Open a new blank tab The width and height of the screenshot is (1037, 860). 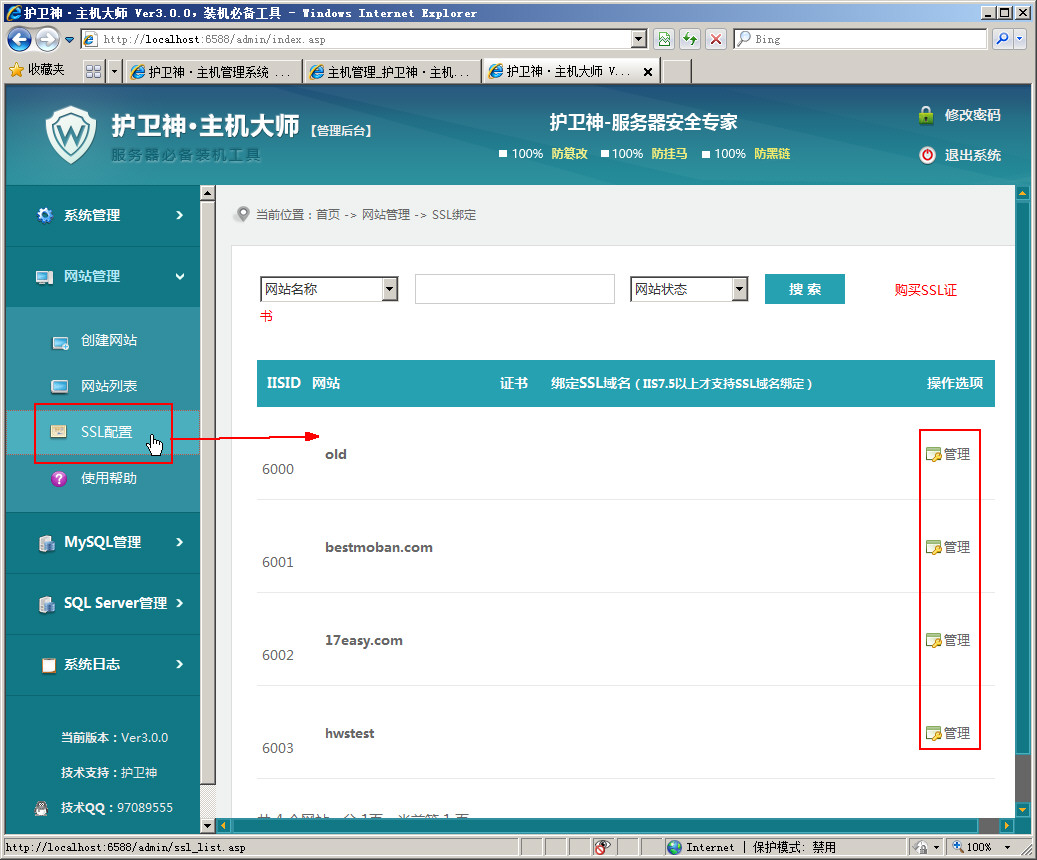click(677, 71)
